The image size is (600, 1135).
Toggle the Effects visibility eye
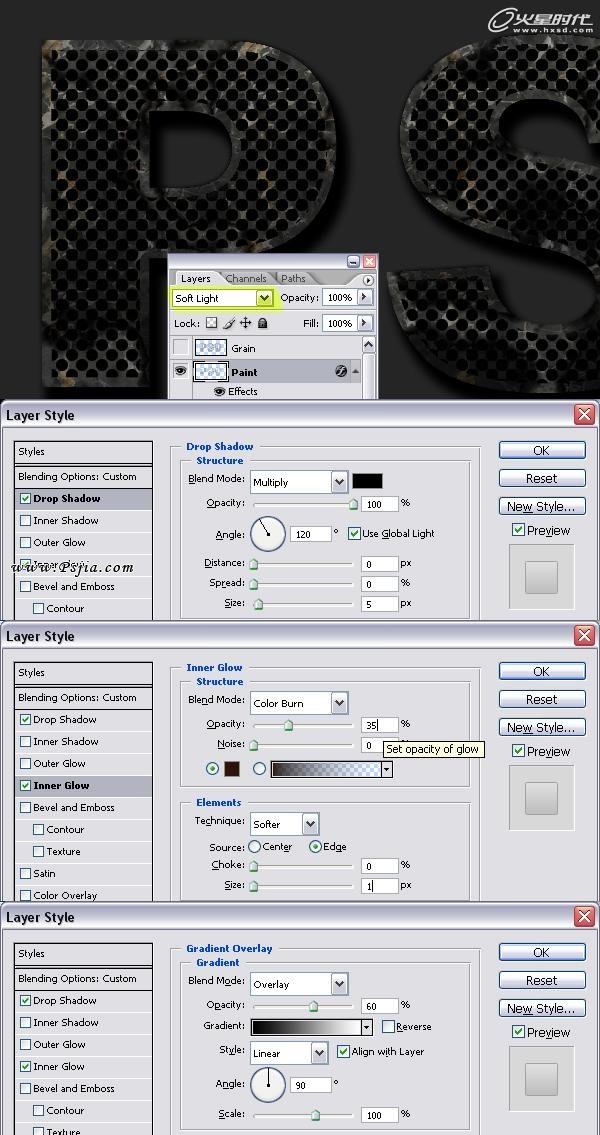pos(219,391)
